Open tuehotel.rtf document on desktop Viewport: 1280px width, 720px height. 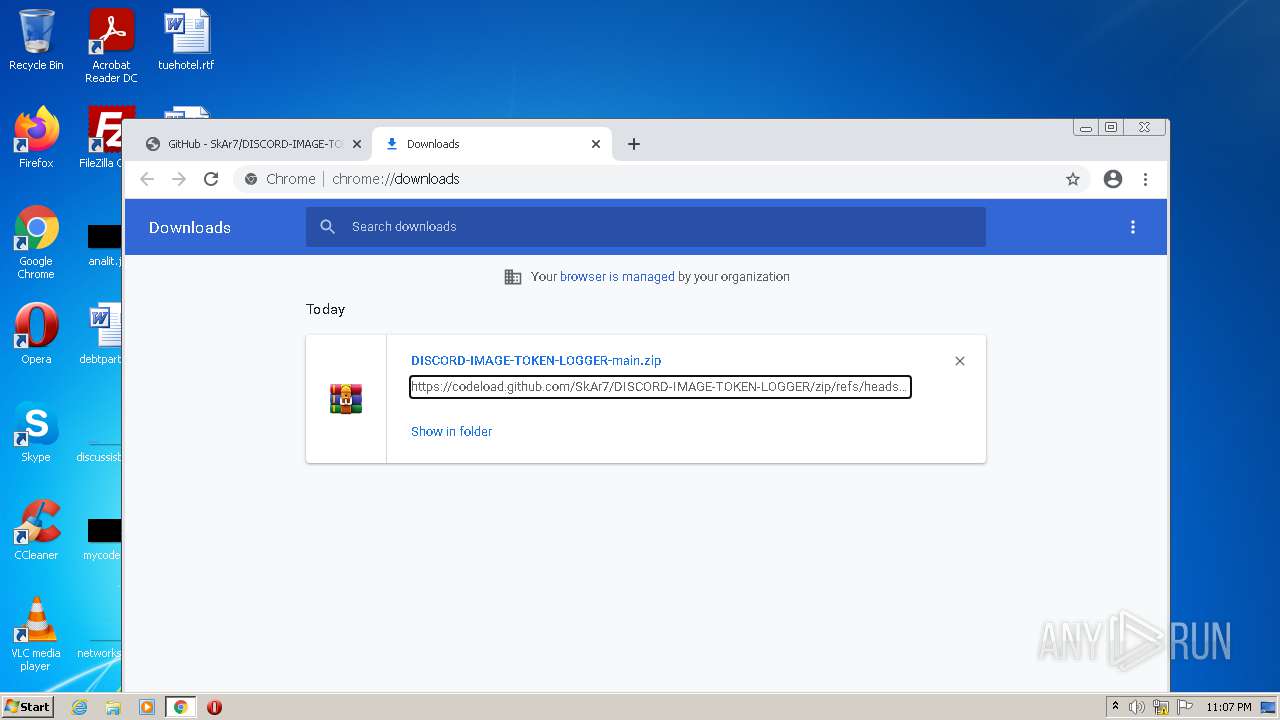pyautogui.click(x=186, y=40)
